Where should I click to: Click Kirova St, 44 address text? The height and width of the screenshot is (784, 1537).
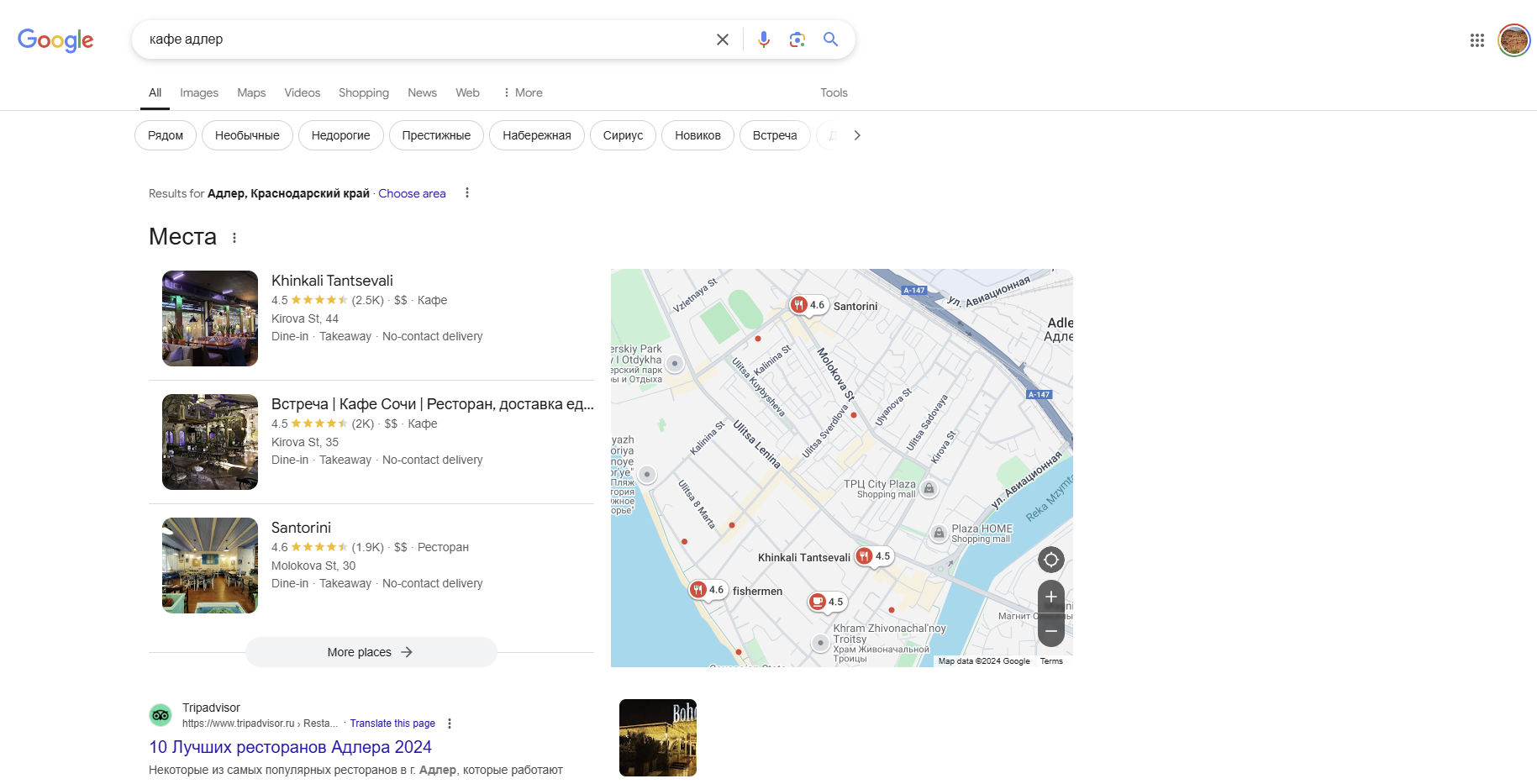305,318
